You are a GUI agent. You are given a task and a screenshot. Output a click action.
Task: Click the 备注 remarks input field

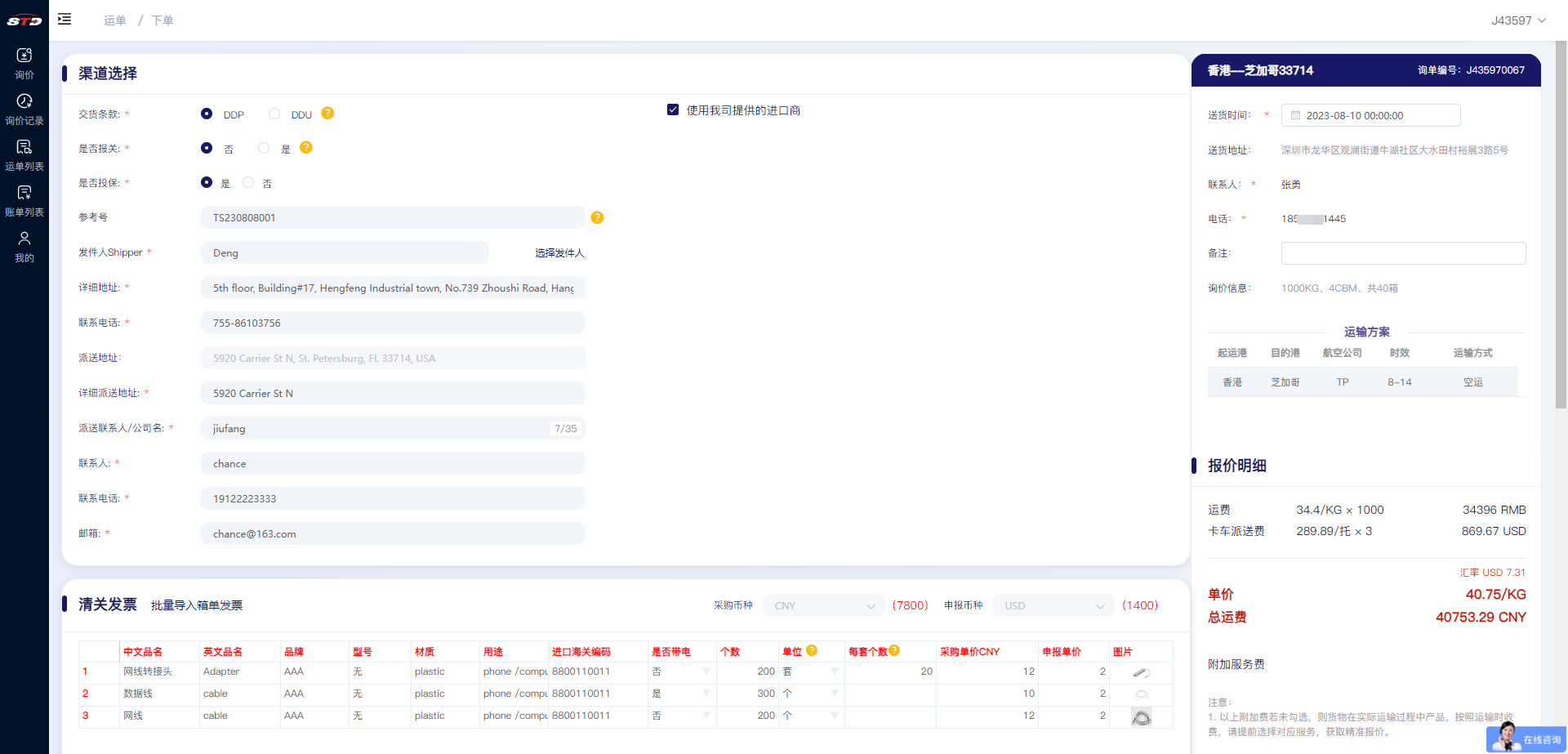click(x=1402, y=253)
